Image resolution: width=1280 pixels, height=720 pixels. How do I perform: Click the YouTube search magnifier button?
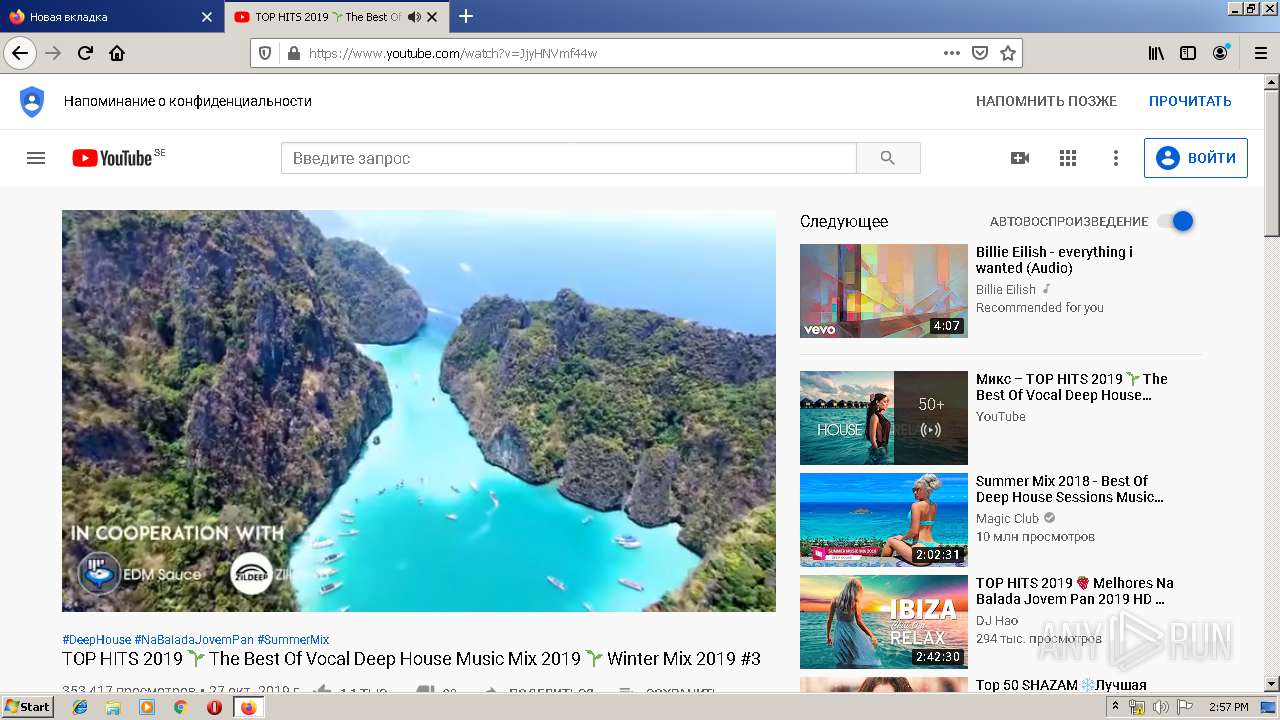click(888, 158)
